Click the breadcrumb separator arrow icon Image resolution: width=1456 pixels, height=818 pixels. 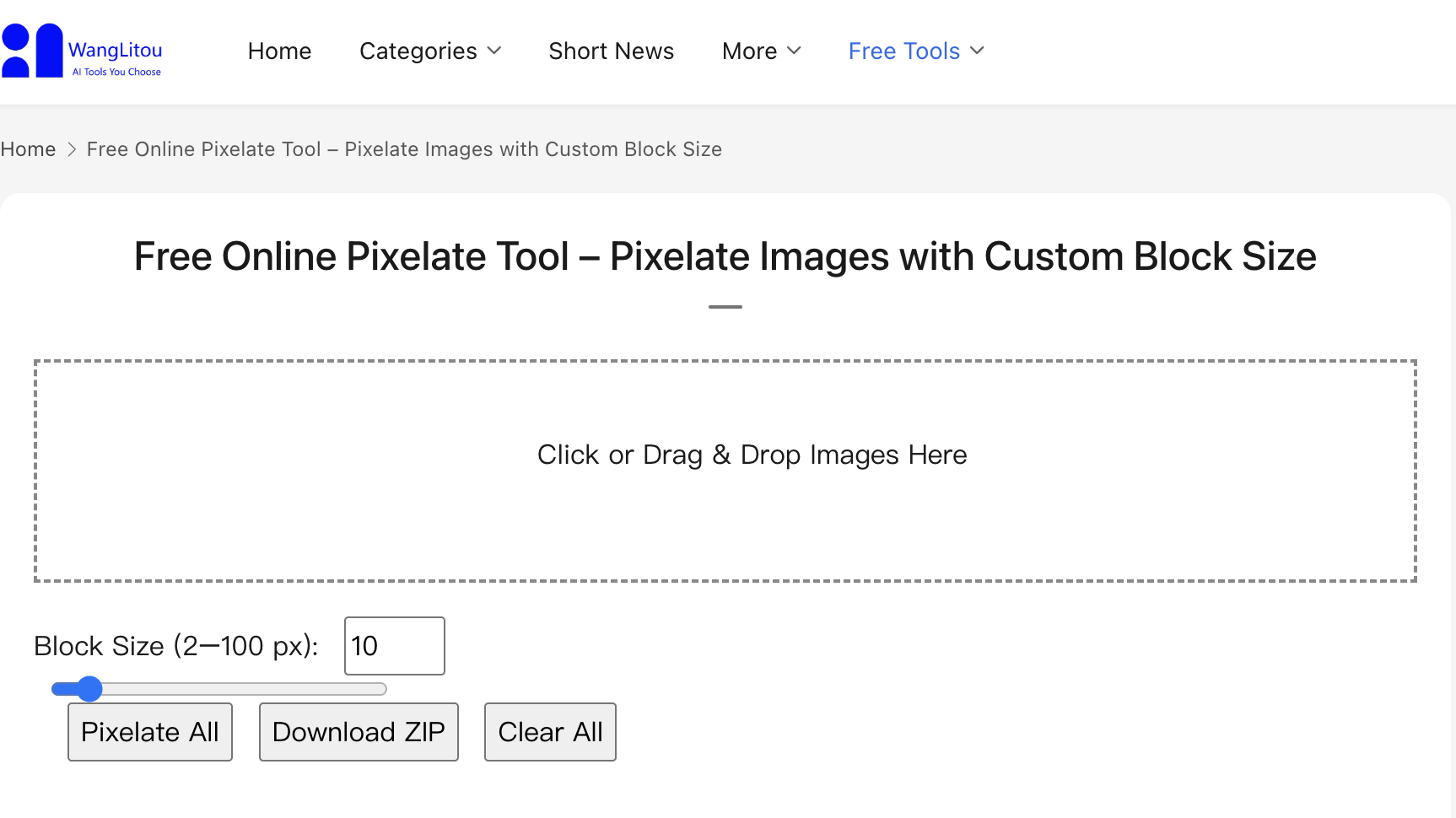tap(72, 149)
